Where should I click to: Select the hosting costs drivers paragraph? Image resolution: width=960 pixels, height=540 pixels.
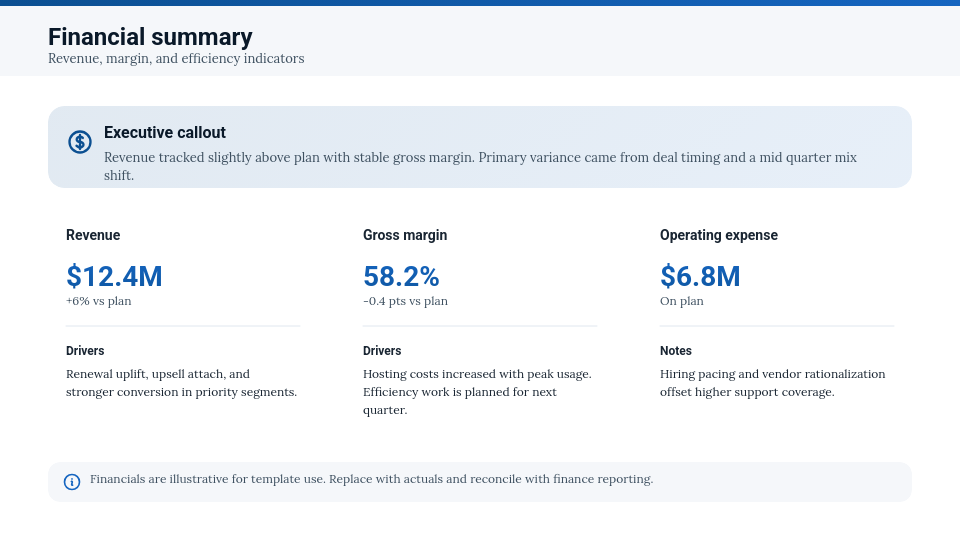[477, 392]
